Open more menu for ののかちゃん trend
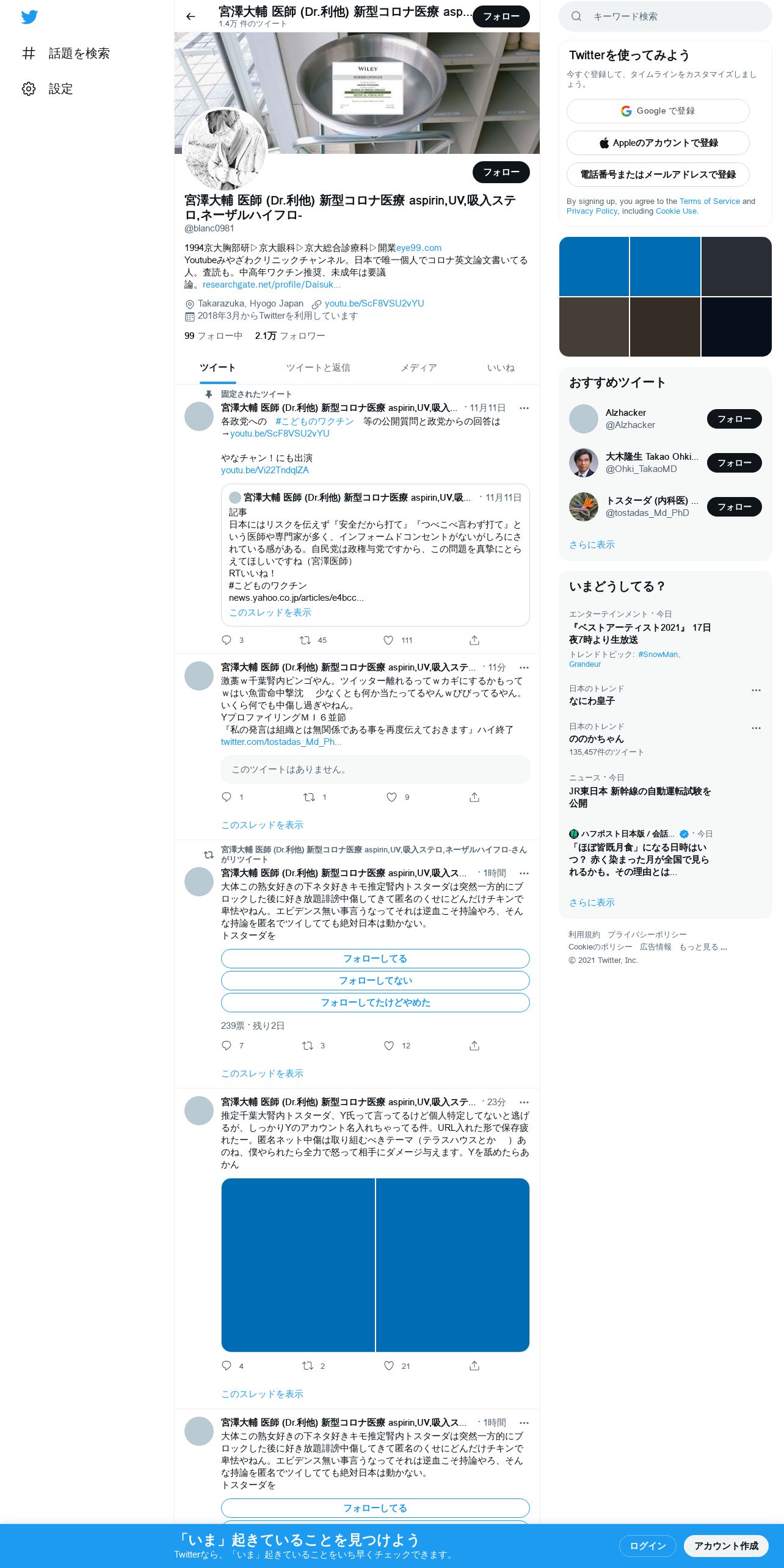Viewport: 784px width, 1568px height. (x=756, y=728)
